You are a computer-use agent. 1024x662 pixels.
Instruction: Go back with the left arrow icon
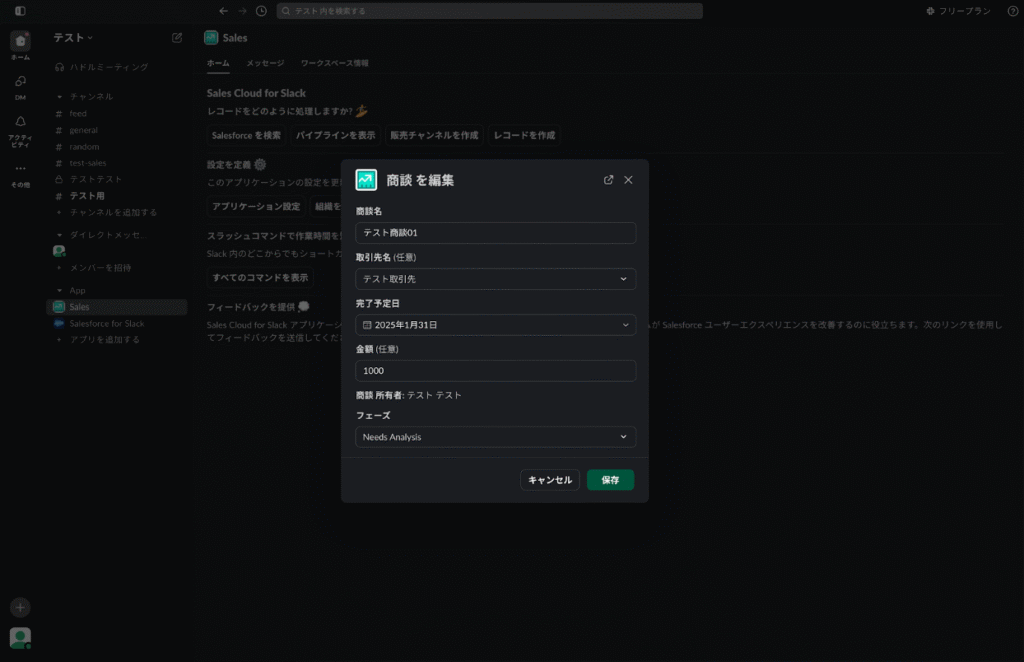[223, 11]
